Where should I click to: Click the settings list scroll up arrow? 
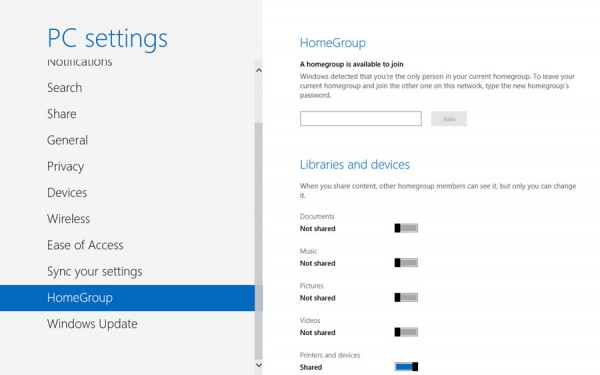point(259,70)
